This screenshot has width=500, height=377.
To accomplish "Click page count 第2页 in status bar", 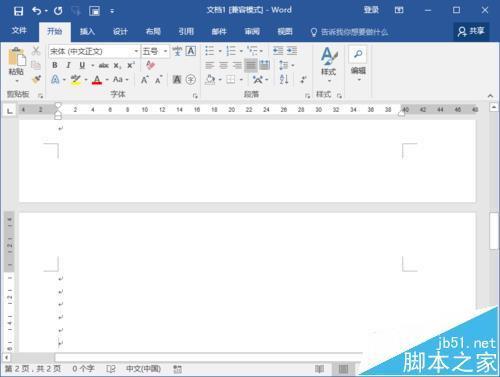I will [33, 369].
